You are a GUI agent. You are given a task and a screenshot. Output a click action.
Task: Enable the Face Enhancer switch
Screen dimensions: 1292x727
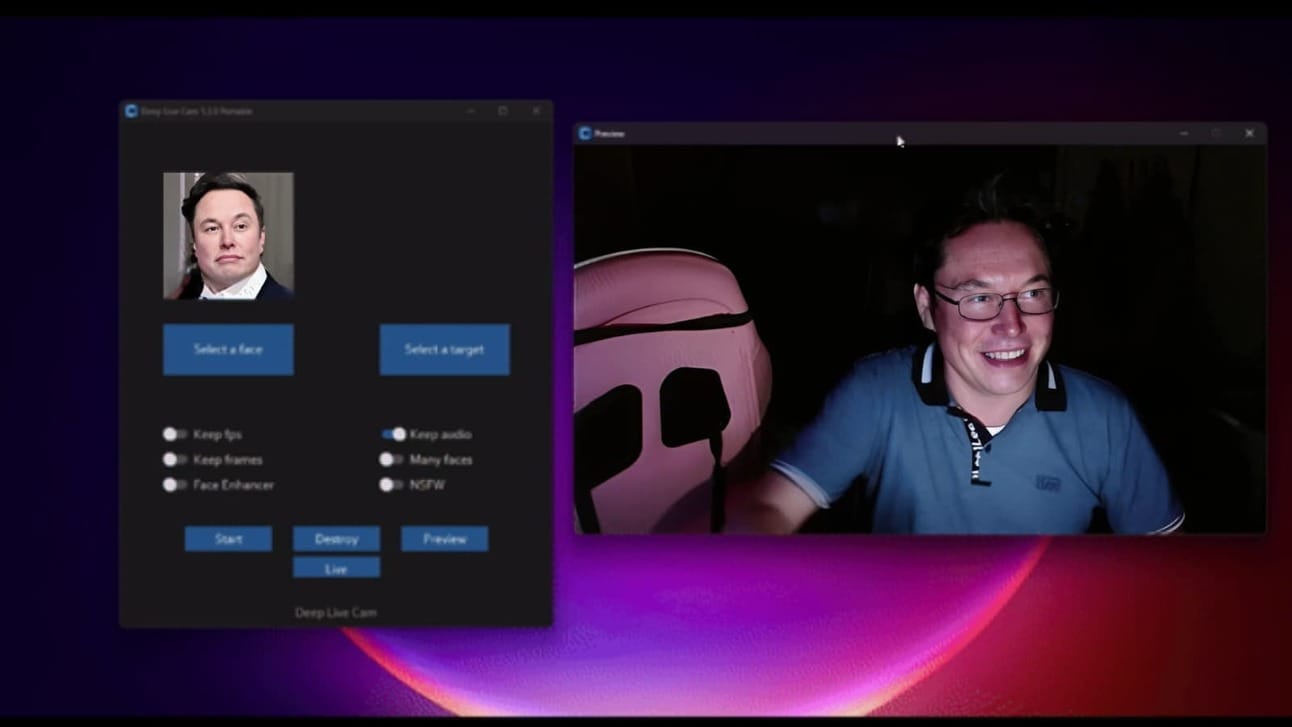[175, 485]
